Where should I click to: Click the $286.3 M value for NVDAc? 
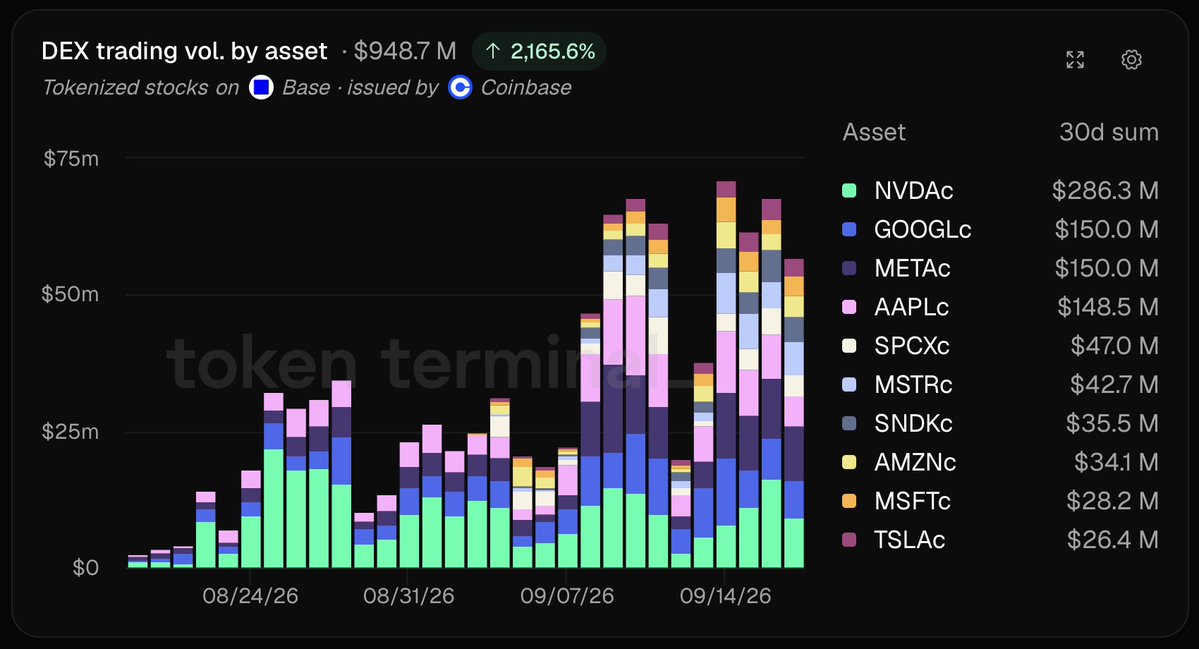click(x=1105, y=190)
